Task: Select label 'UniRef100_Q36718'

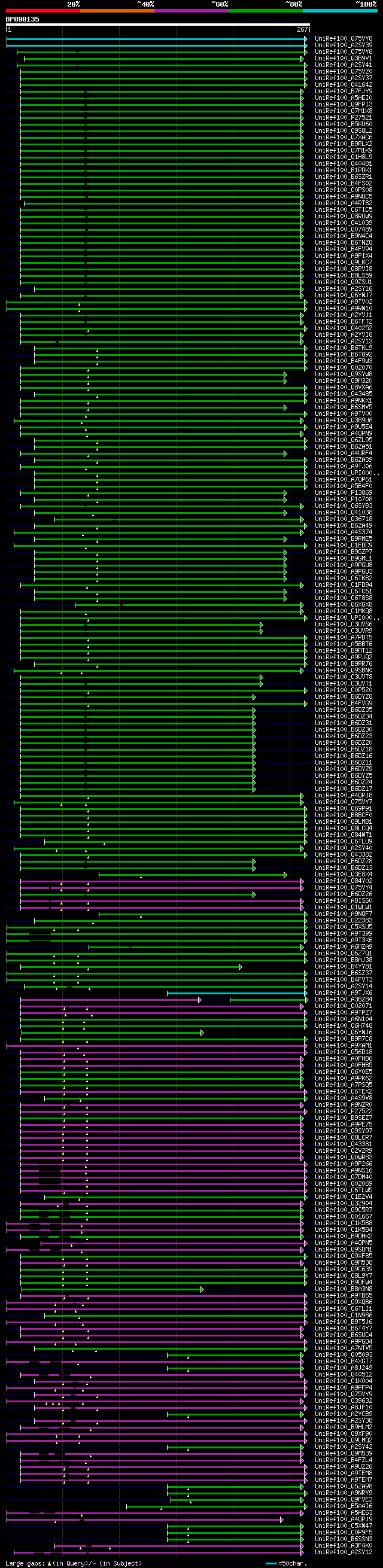Action: [344, 519]
